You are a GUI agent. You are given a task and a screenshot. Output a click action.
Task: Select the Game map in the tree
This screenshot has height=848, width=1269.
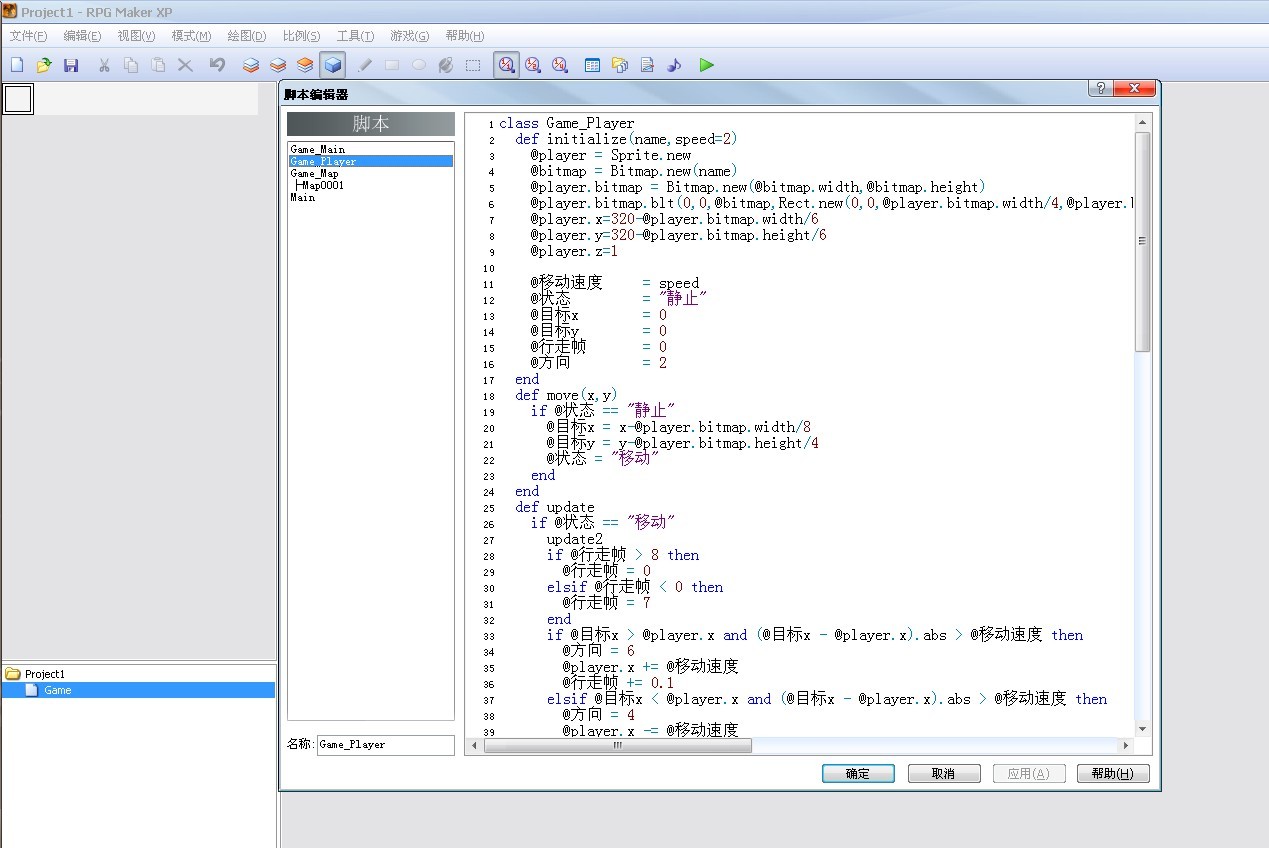[x=58, y=690]
